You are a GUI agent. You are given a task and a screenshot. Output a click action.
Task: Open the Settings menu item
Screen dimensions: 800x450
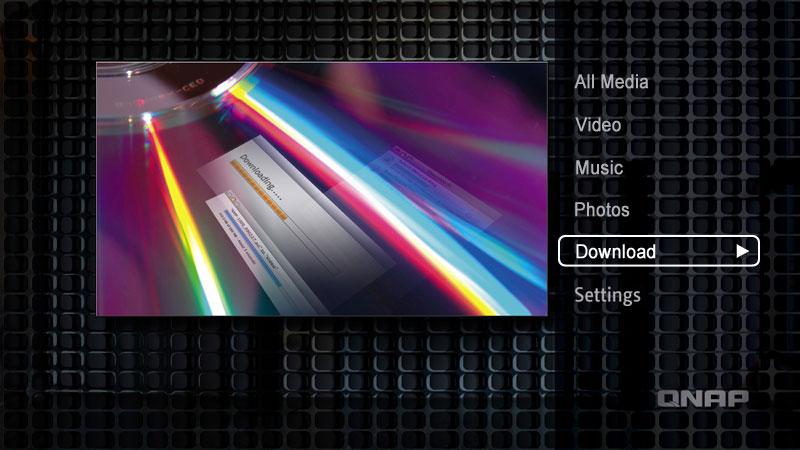click(607, 295)
